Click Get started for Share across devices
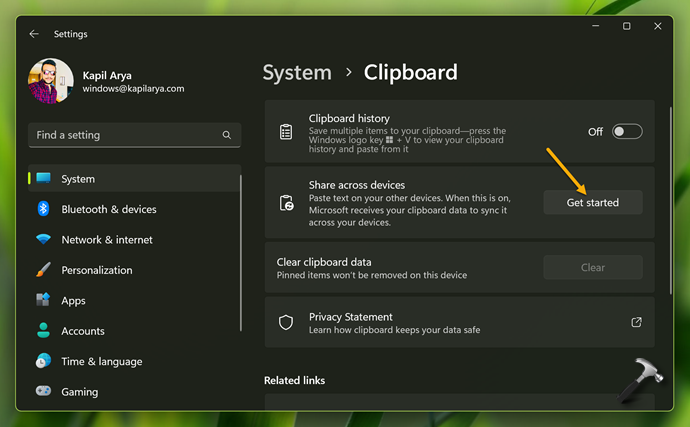Viewport: 690px width, 427px height. 592,202
